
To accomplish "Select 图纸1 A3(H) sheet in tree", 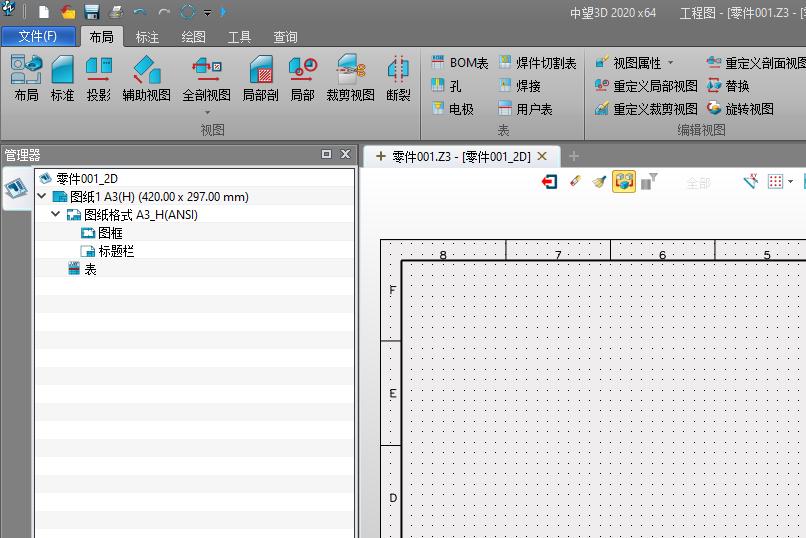I will click(159, 197).
